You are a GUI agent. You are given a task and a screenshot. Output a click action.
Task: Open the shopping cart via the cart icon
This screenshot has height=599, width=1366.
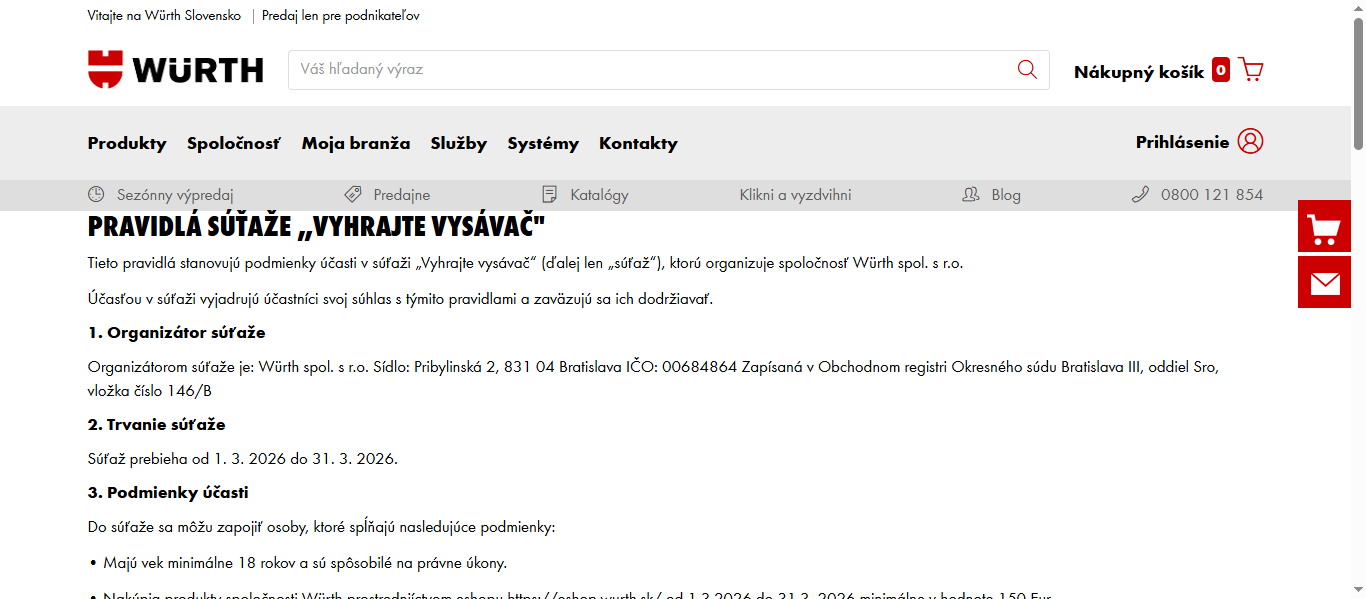coord(1250,69)
